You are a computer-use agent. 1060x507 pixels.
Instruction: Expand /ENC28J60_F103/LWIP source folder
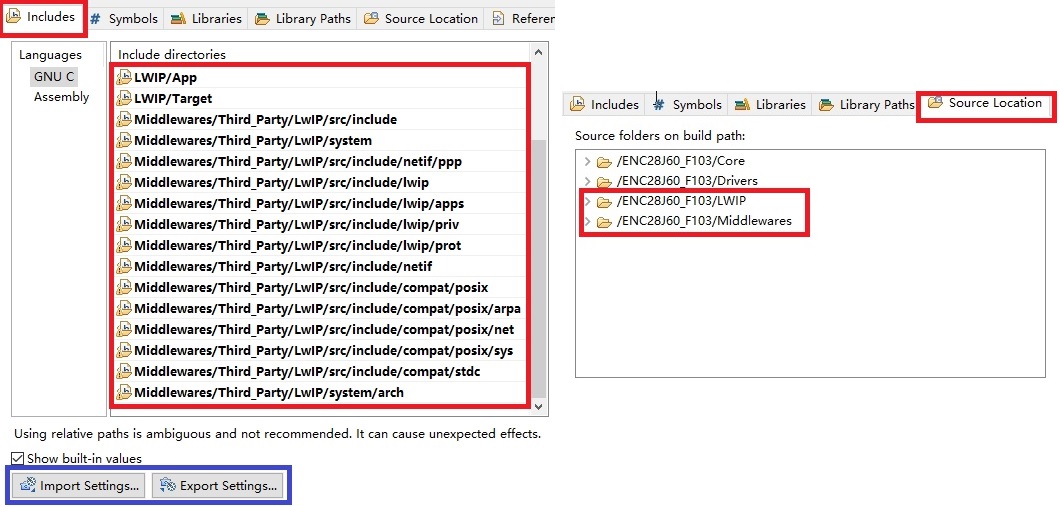[587, 201]
